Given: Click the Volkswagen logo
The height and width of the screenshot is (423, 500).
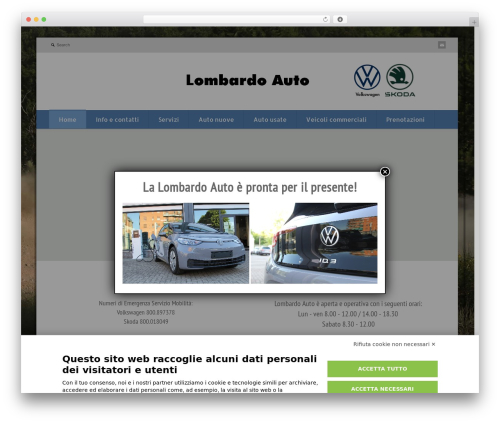Looking at the screenshot, I should pos(367,80).
